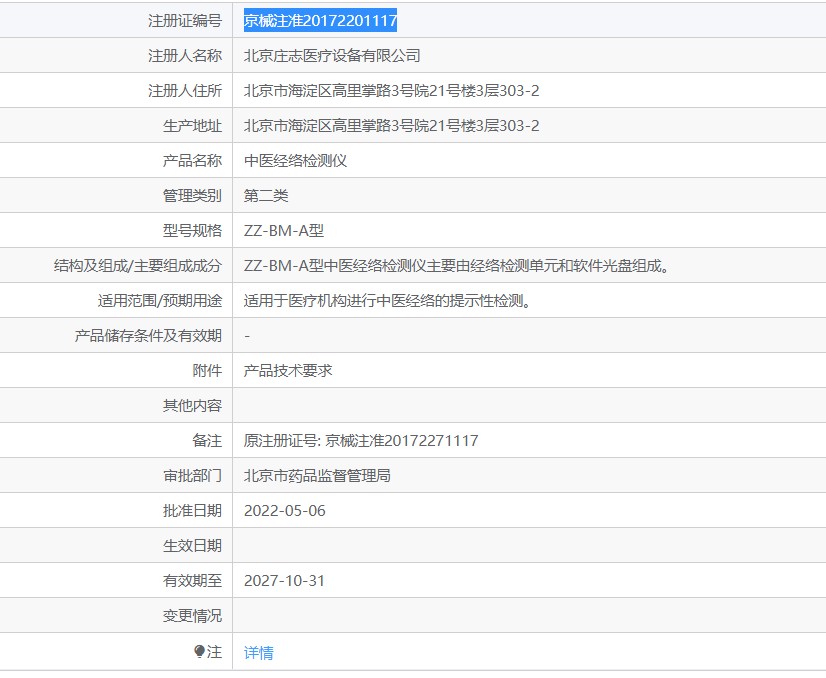
Task: Click the 管理类别 label
Action: point(192,195)
